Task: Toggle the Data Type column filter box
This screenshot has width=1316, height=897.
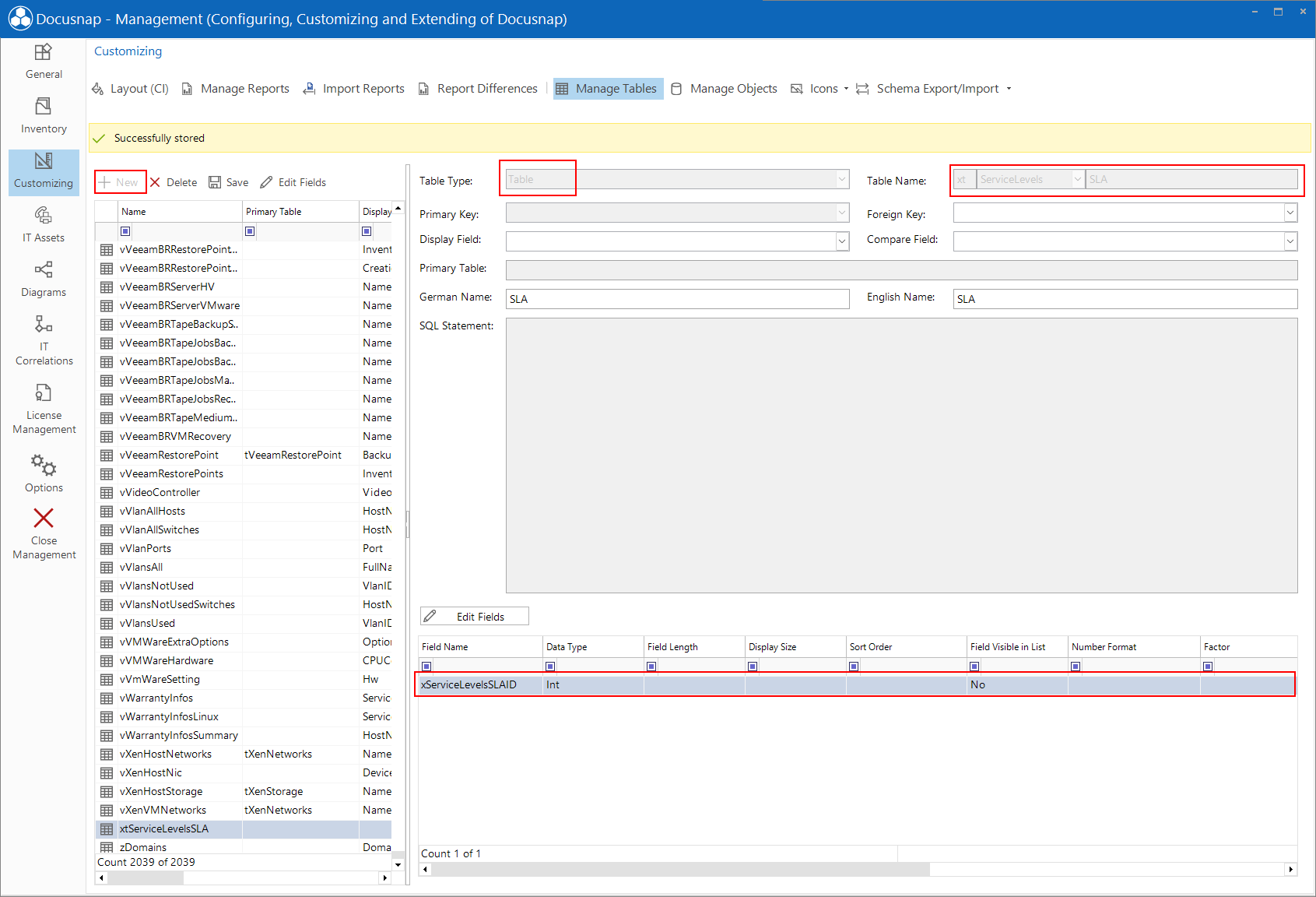Action: (550, 667)
